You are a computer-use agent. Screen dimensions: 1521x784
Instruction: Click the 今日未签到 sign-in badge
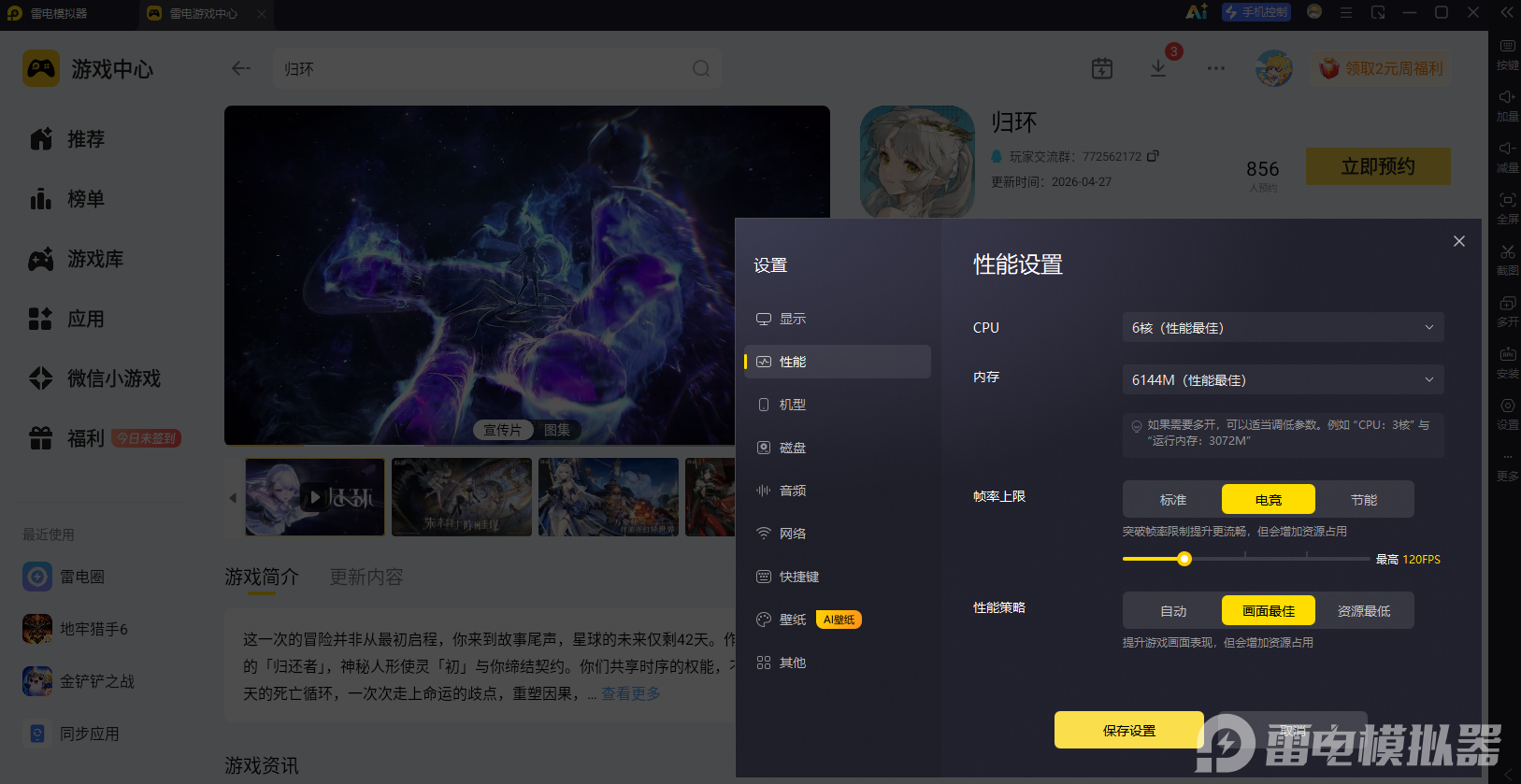coord(146,438)
